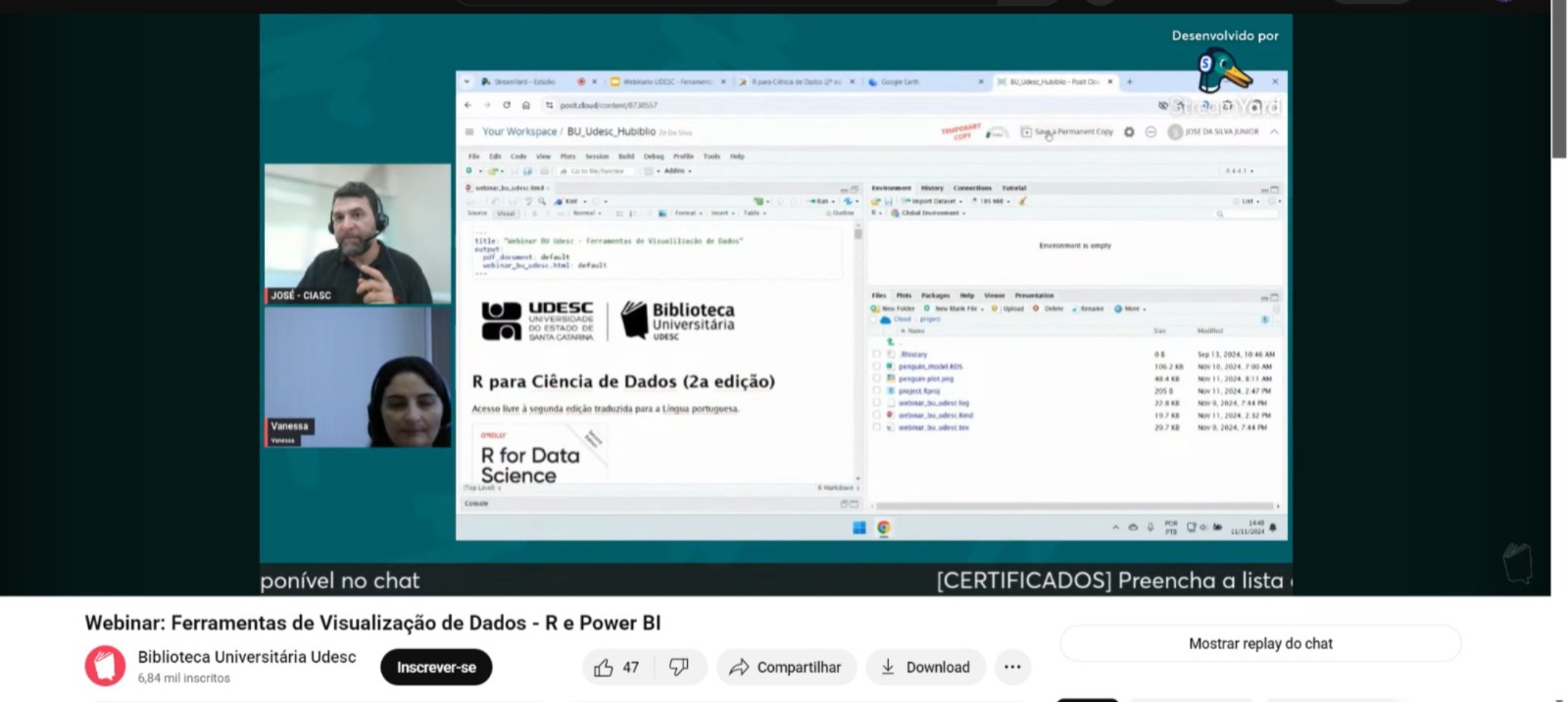Image resolution: width=1568 pixels, height=702 pixels.
Task: Click Mostrar replay do chat button
Action: click(1260, 644)
